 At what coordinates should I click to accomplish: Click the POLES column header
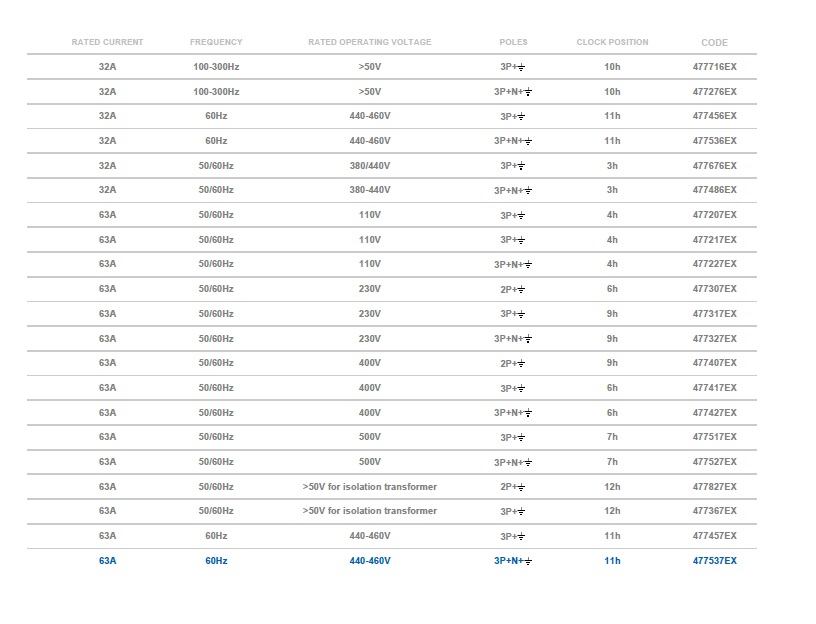(x=513, y=42)
